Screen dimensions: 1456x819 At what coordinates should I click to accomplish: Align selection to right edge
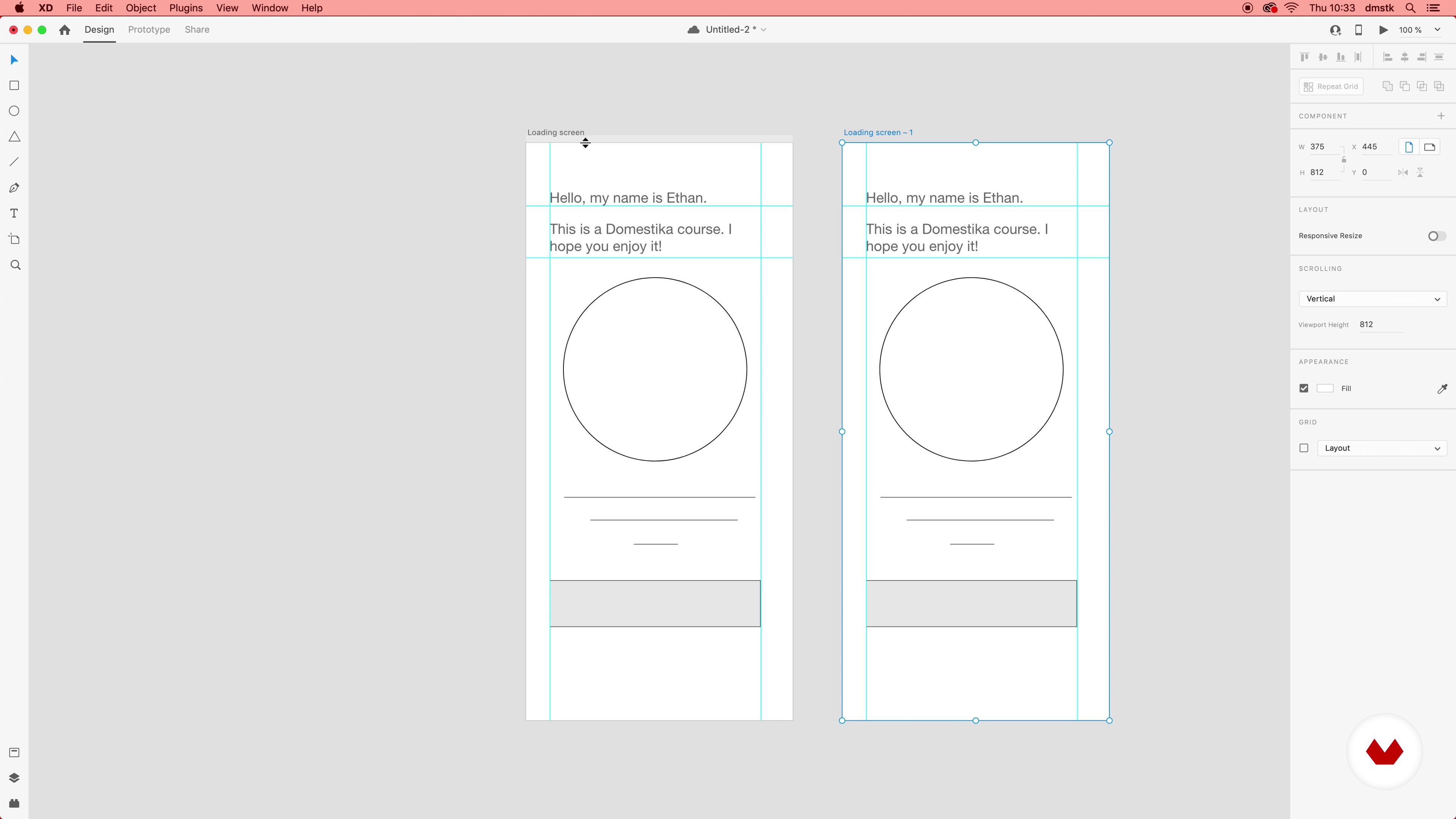(1421, 57)
